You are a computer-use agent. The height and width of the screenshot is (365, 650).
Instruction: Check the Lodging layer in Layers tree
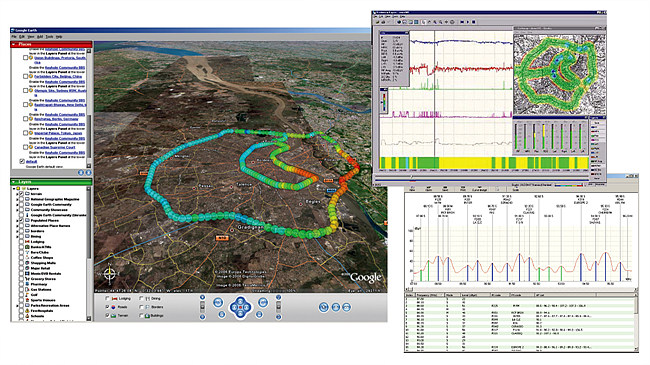pyautogui.click(x=21, y=241)
